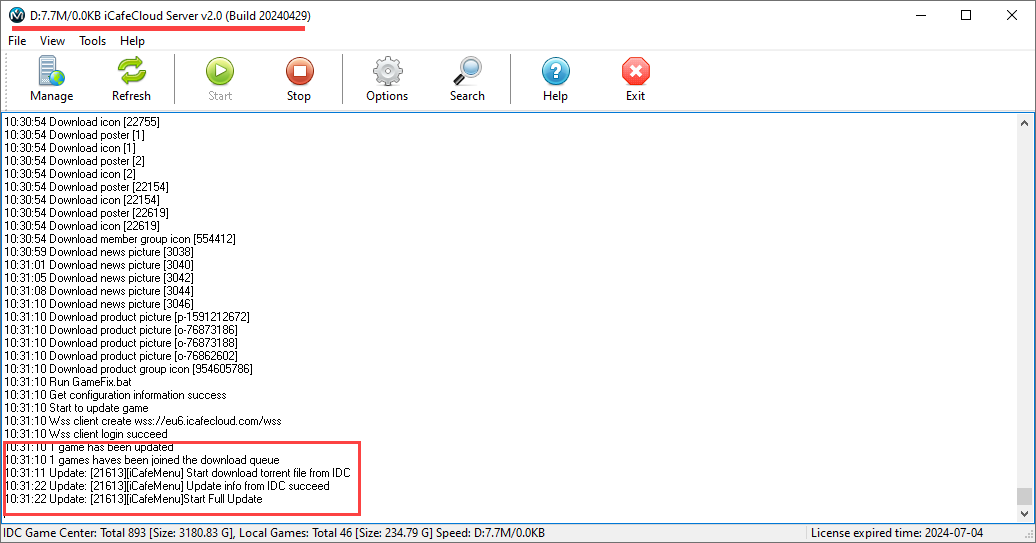Click log line "Download poster [1]"
Viewport: 1036px width, 543px height.
[75, 135]
